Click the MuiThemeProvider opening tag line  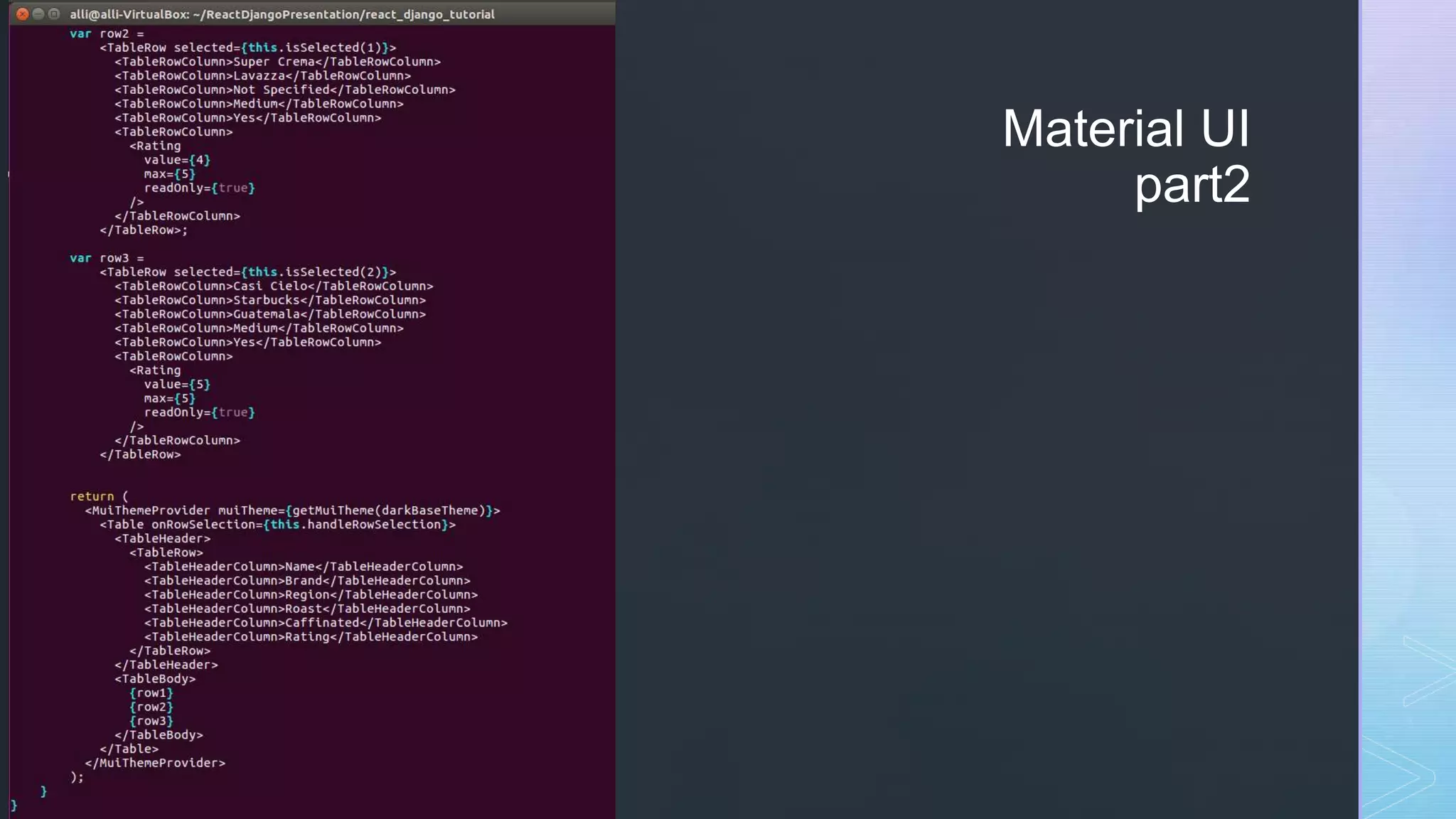(292, 510)
